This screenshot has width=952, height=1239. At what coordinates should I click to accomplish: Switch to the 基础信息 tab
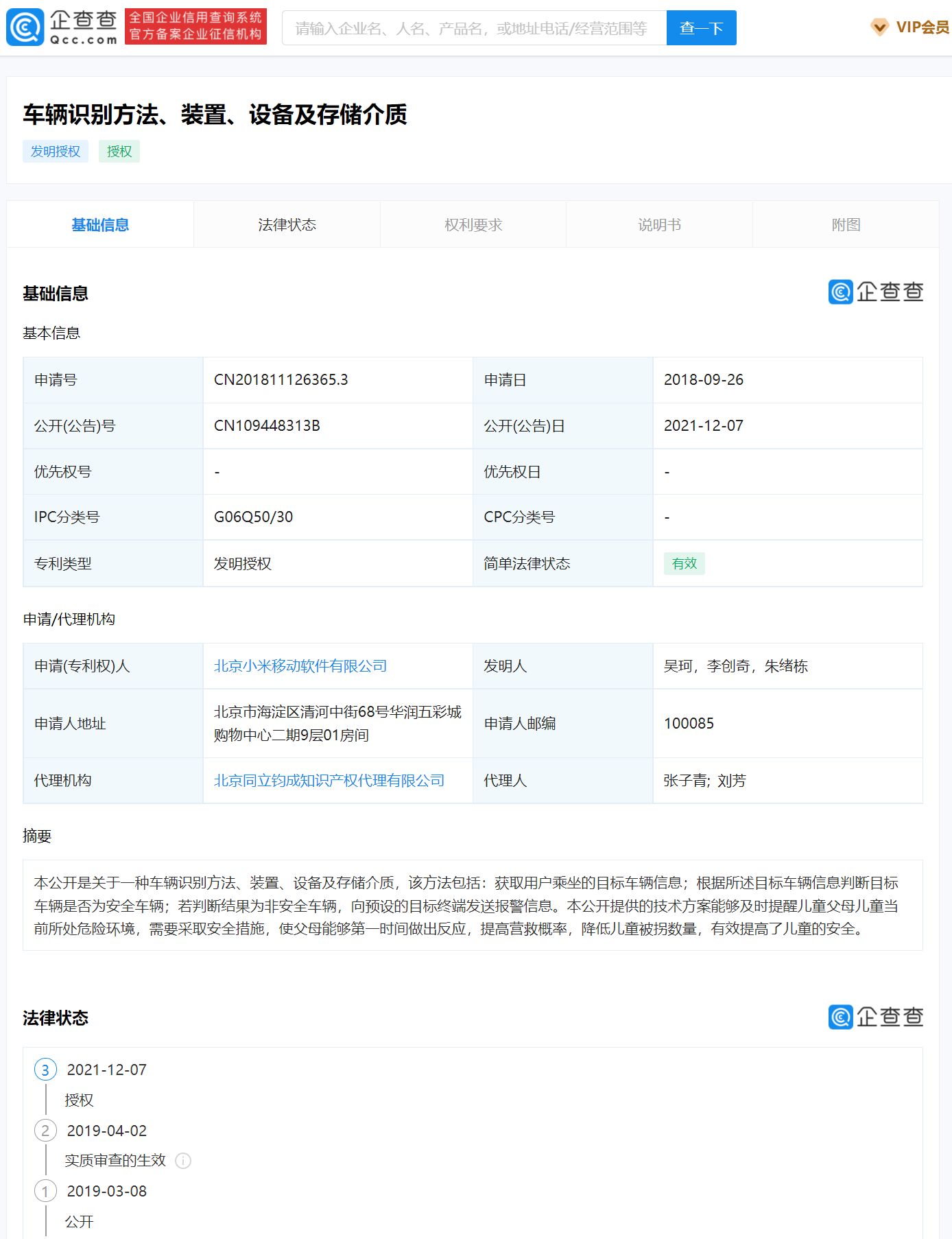100,224
